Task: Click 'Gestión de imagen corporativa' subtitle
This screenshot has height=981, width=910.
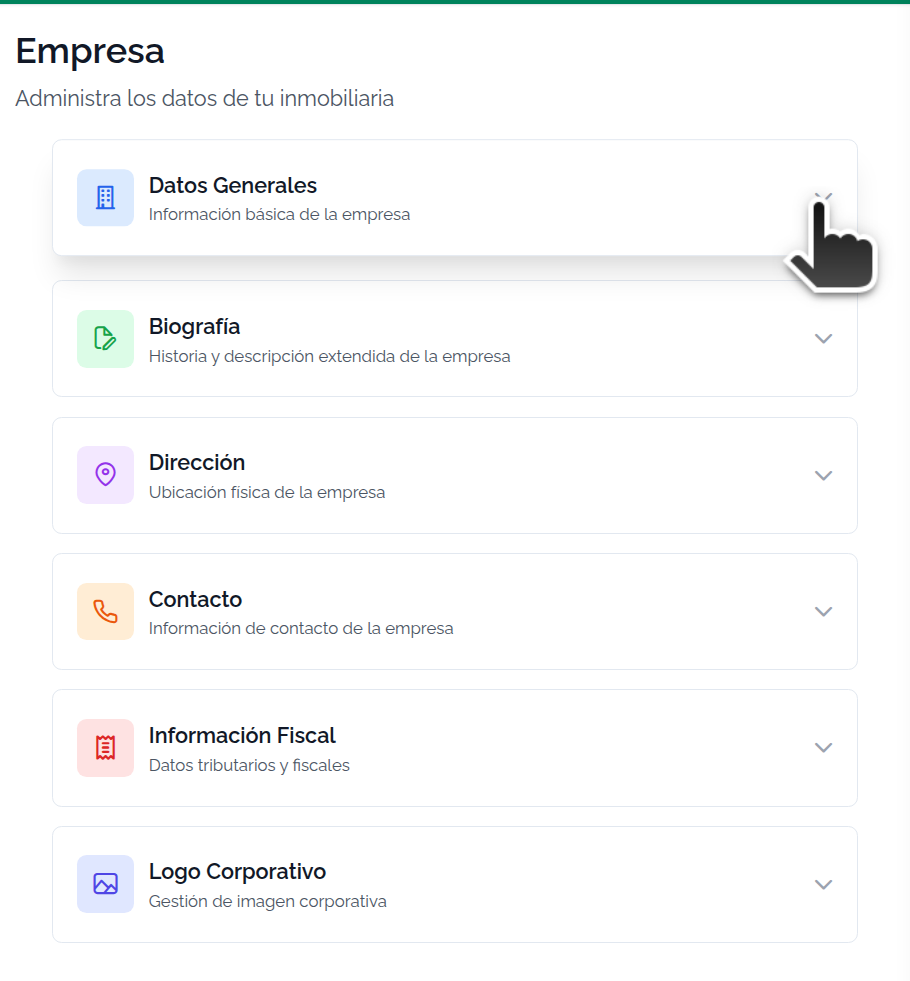Action: click(268, 902)
